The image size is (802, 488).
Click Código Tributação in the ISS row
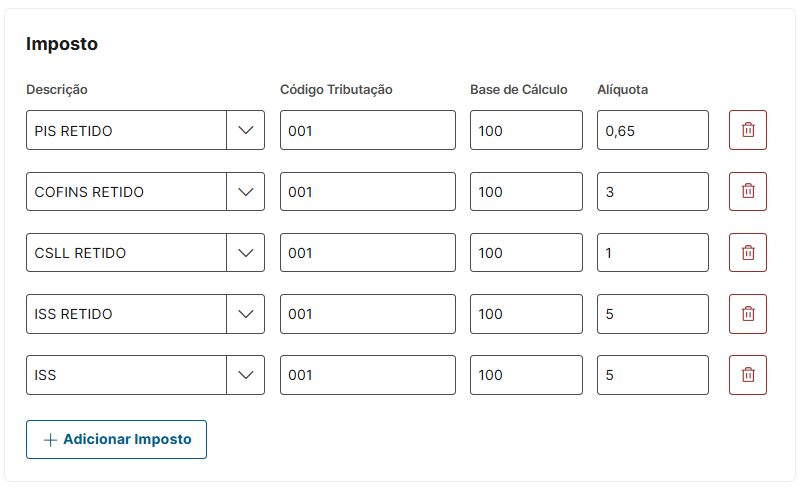(x=367, y=375)
